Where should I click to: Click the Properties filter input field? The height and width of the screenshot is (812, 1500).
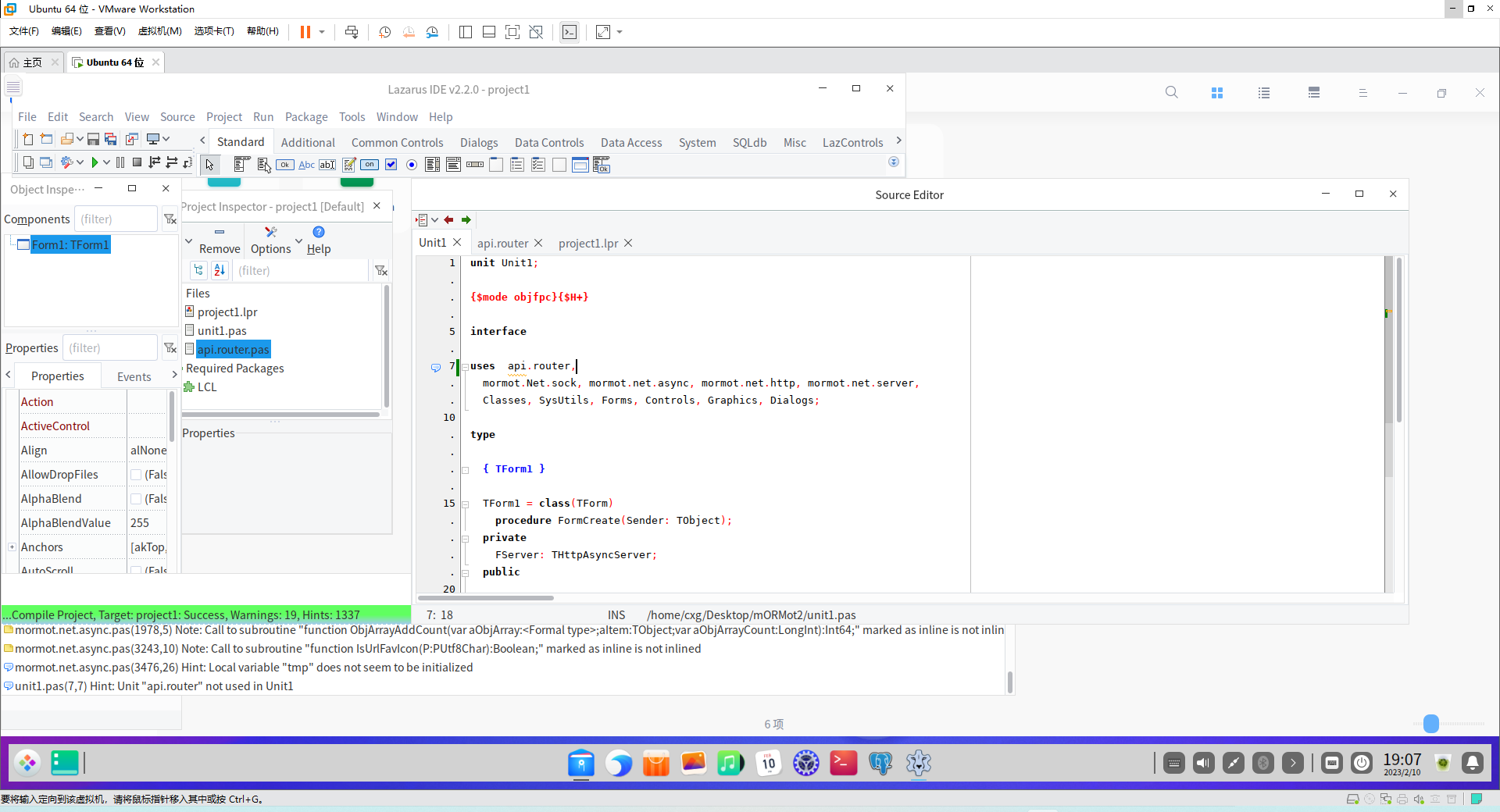(x=109, y=347)
